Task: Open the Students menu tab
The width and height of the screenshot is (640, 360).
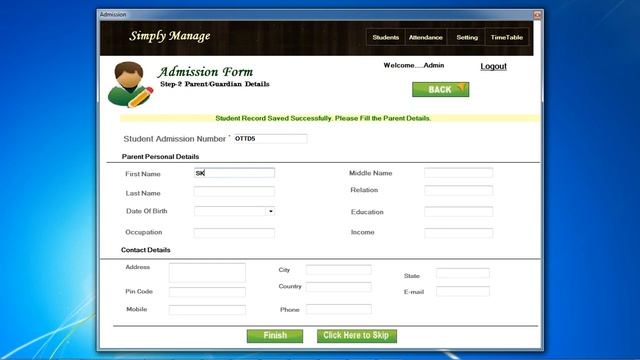Action: click(385, 37)
